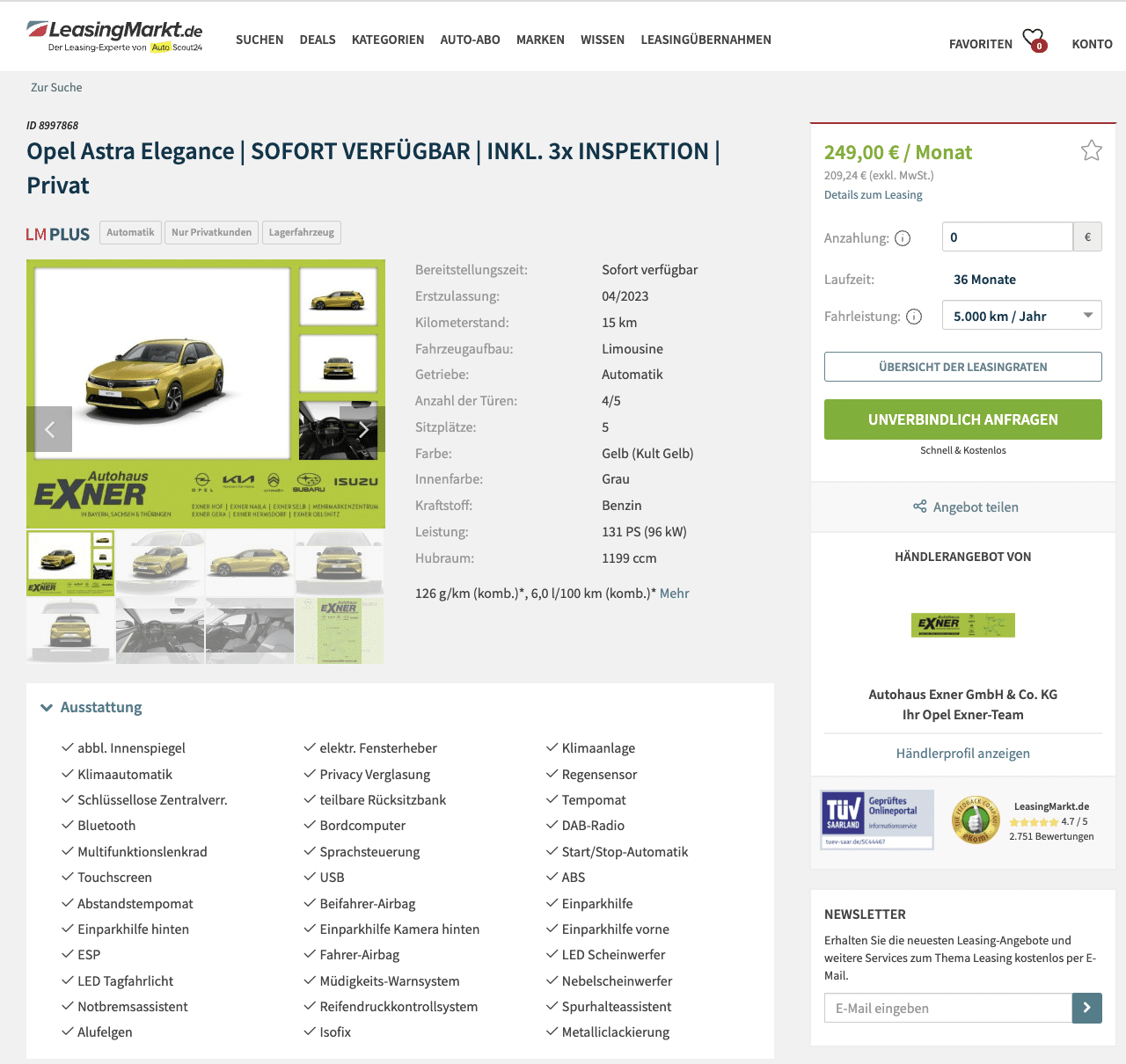Select thumbnail showing open trunk rear
Screen dimensions: 1126x1064
click(70, 630)
